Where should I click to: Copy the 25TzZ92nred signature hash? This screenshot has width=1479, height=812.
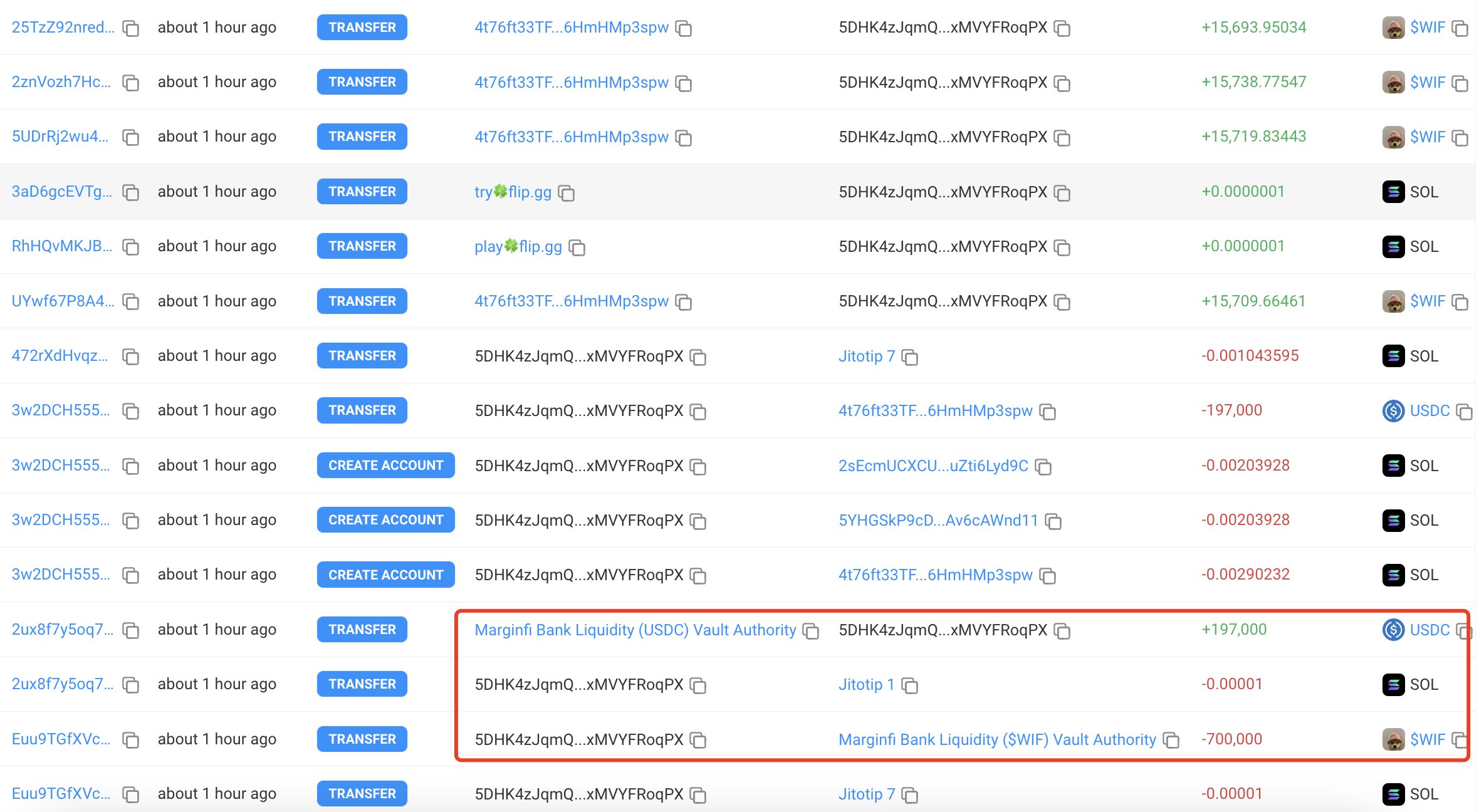pos(130,28)
